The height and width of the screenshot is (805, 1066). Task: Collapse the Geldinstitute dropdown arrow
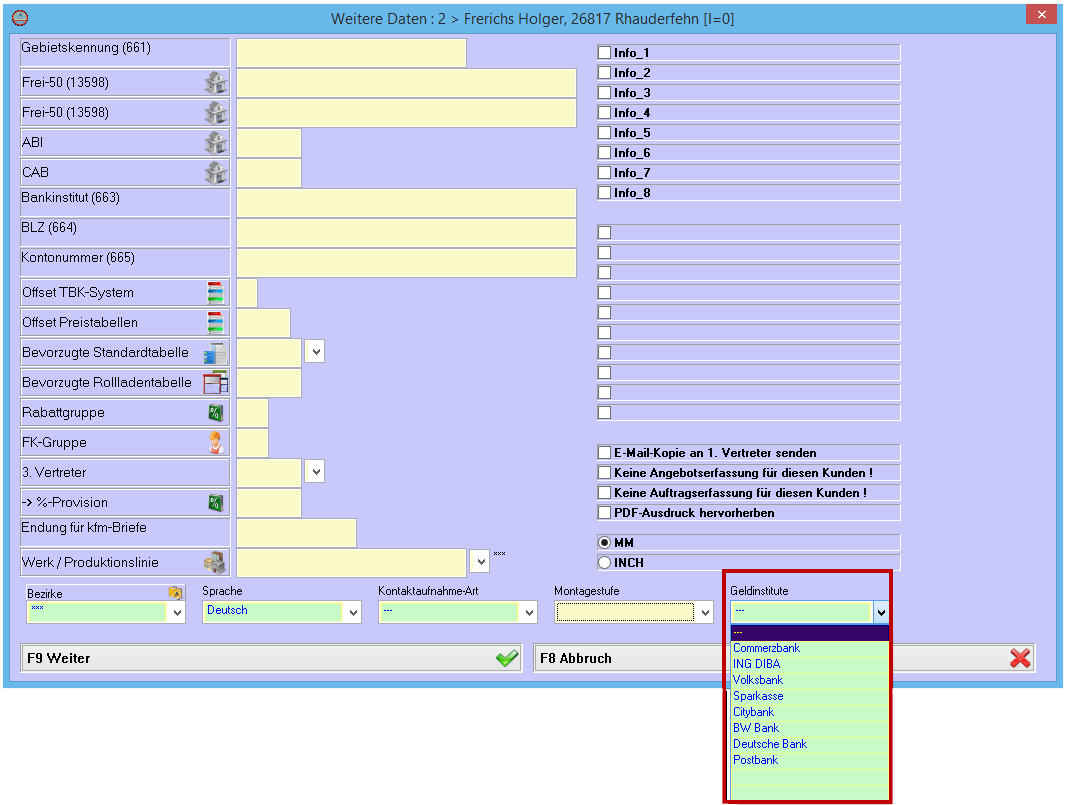click(x=881, y=613)
